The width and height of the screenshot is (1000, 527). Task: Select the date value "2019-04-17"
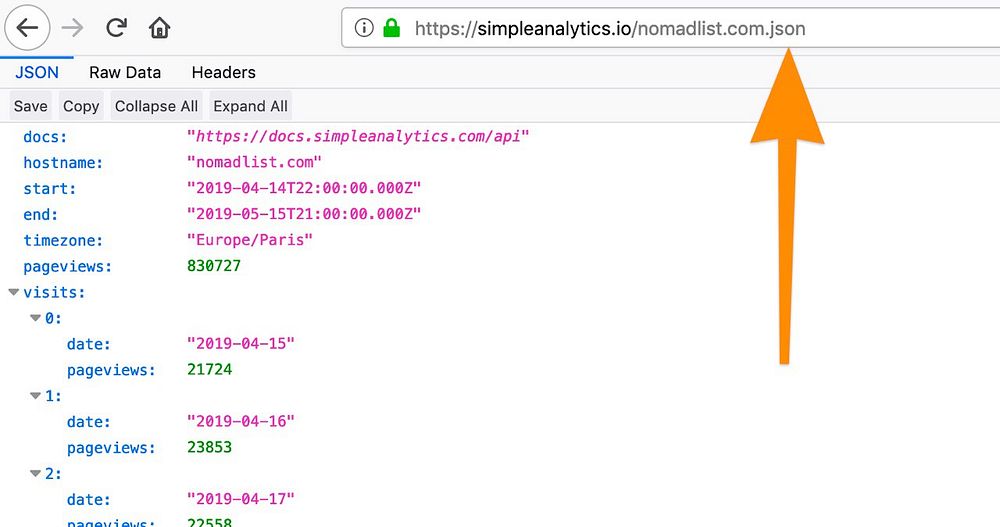point(240,500)
